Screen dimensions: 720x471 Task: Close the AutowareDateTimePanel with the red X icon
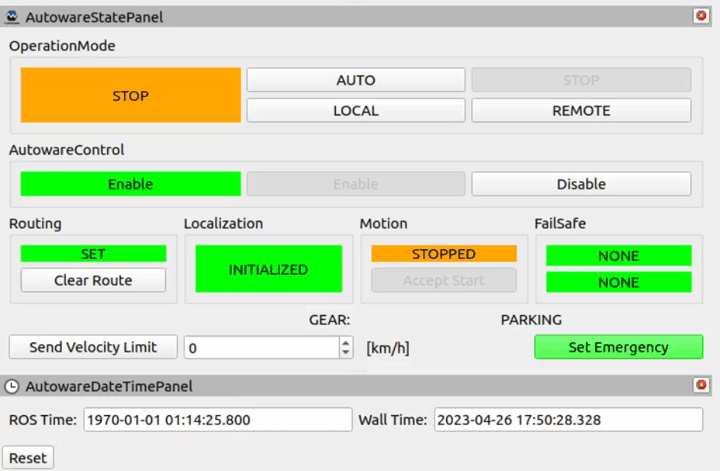(x=701, y=385)
